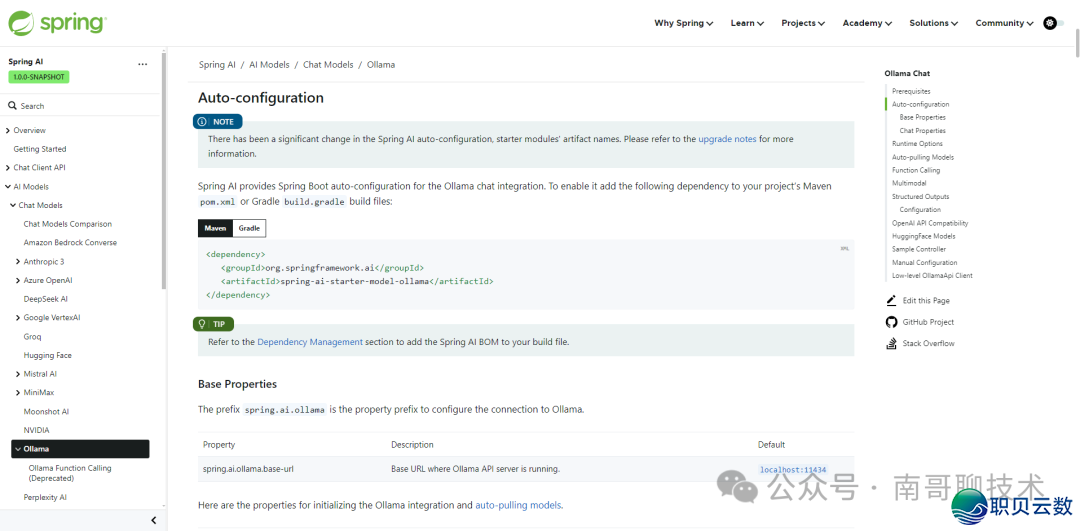
Task: Open the NVIDIA page
Action: (37, 430)
